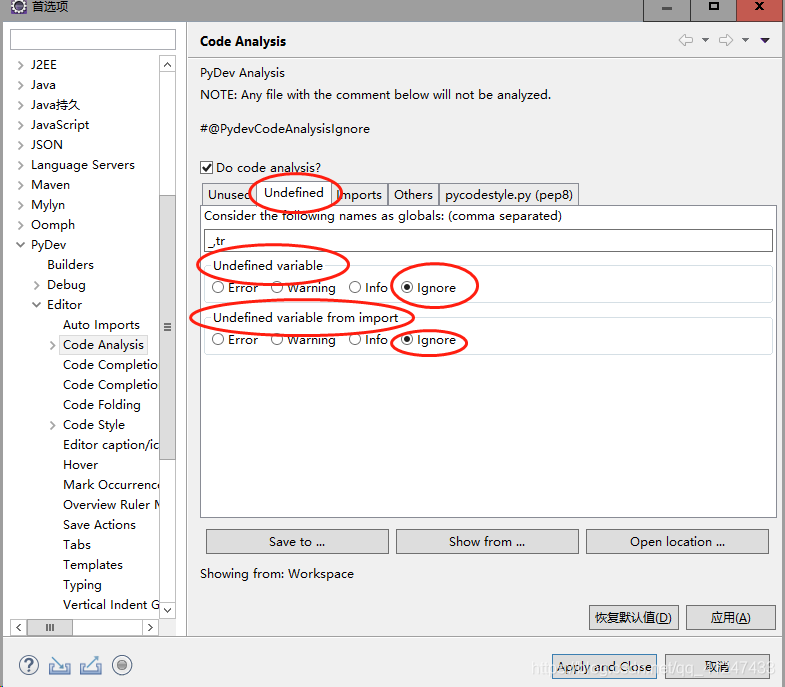The width and height of the screenshot is (785, 687).
Task: Expand the Maven tree node
Action: click(x=20, y=185)
